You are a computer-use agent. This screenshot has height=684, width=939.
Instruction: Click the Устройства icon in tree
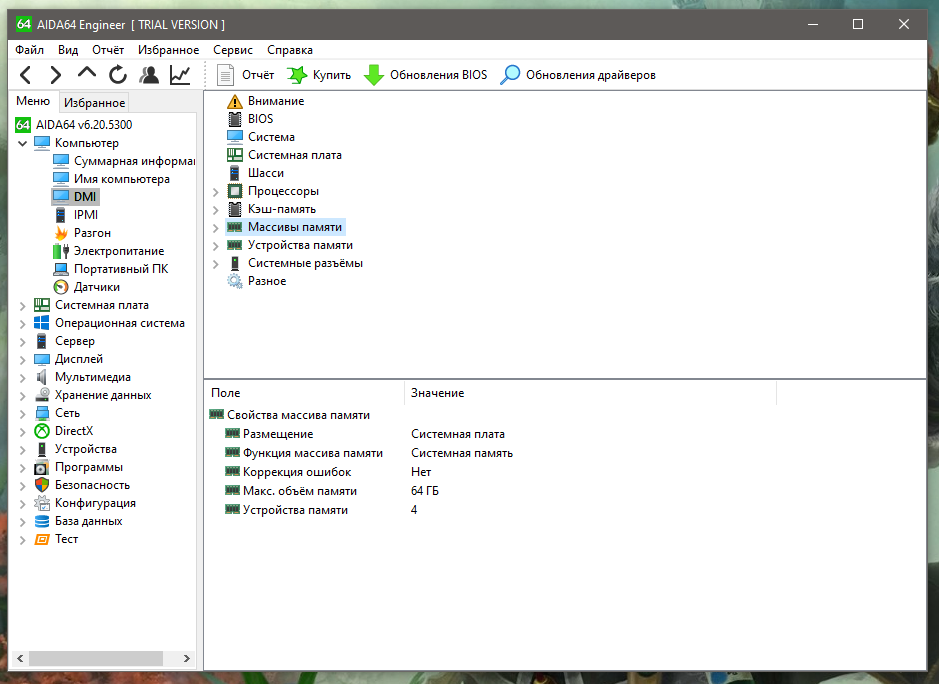(41, 449)
